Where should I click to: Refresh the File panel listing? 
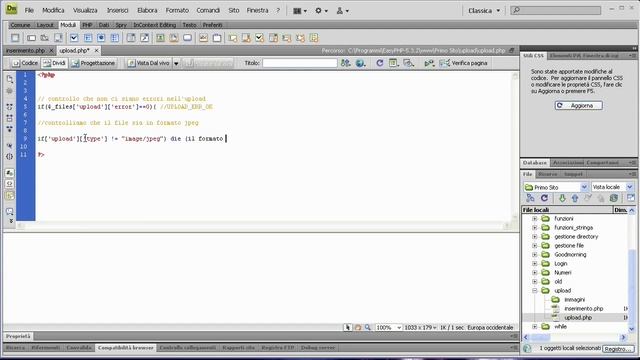(544, 198)
